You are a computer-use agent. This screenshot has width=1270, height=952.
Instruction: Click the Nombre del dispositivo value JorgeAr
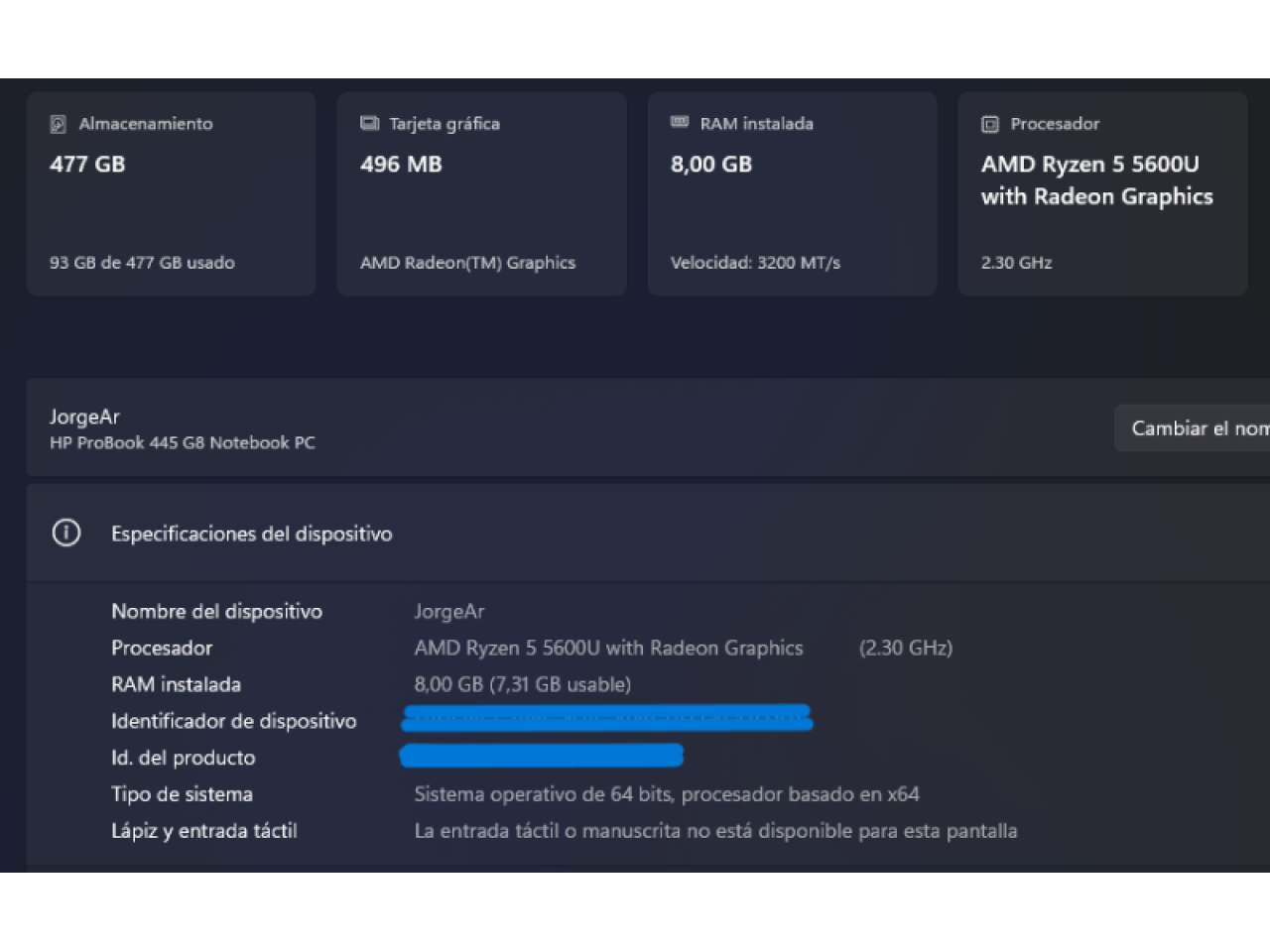tap(449, 612)
